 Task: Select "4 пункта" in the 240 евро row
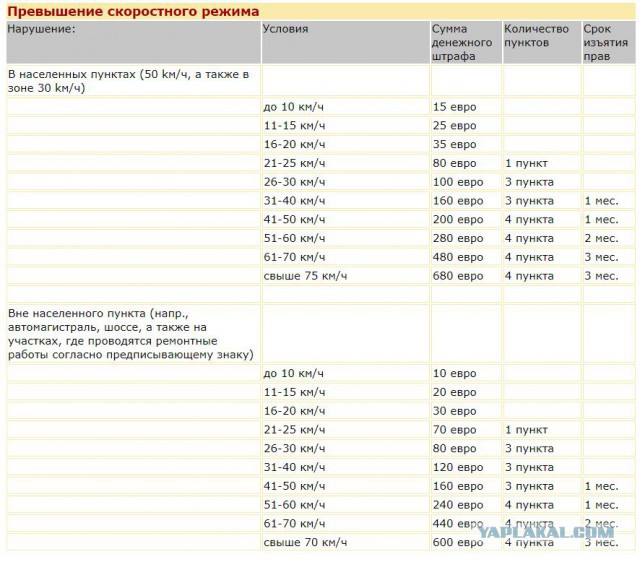coord(529,505)
